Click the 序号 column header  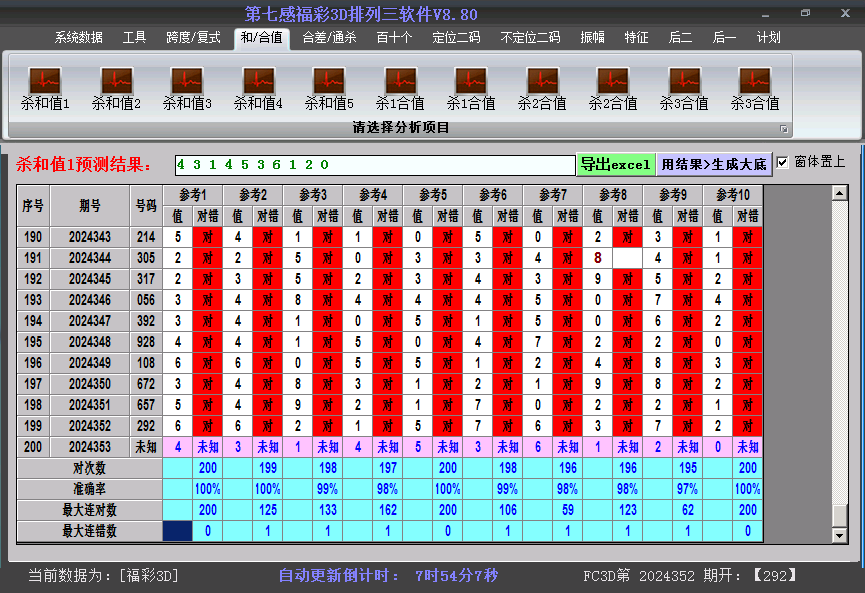pyautogui.click(x=33, y=206)
